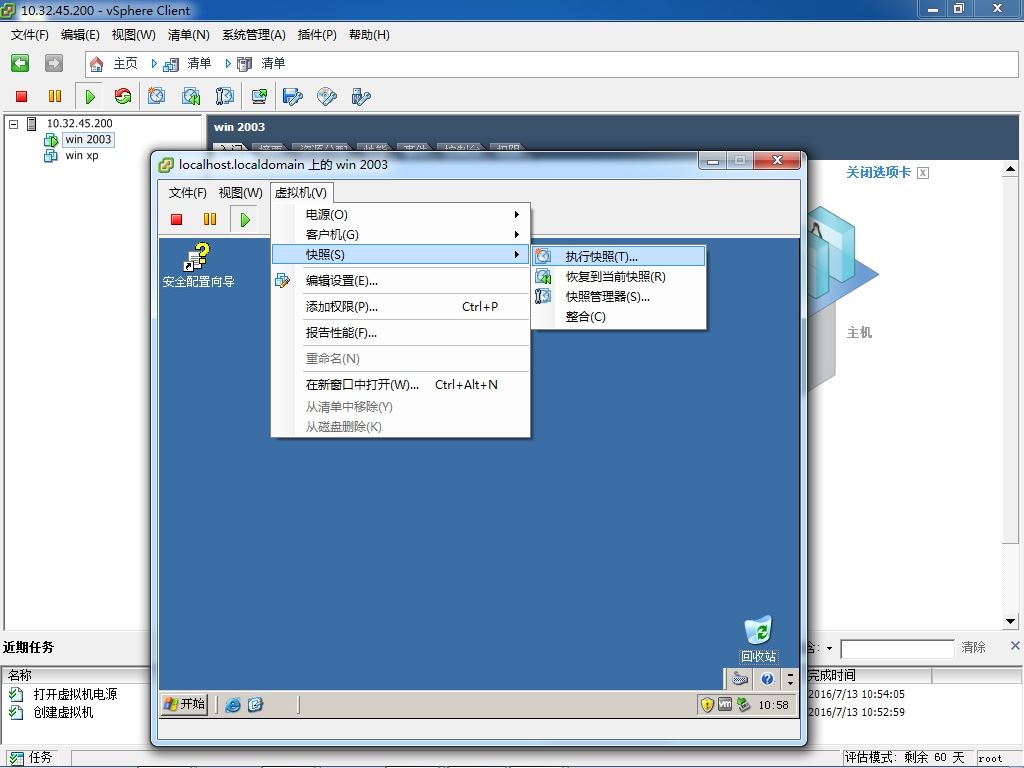Image resolution: width=1024 pixels, height=768 pixels.
Task: Click the keyboard icon in guest language bar
Action: tap(740, 679)
